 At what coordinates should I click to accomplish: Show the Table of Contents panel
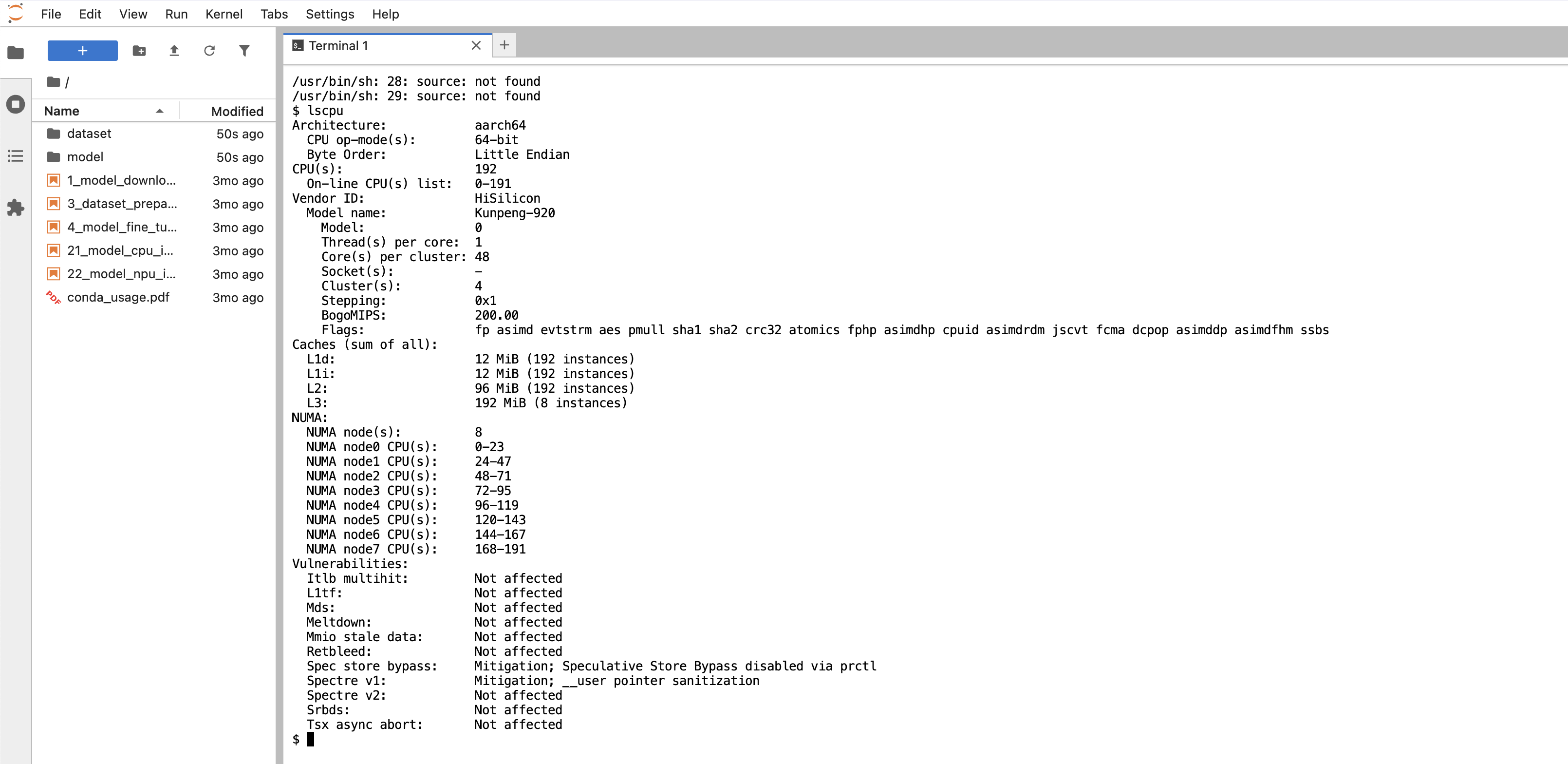tap(16, 156)
